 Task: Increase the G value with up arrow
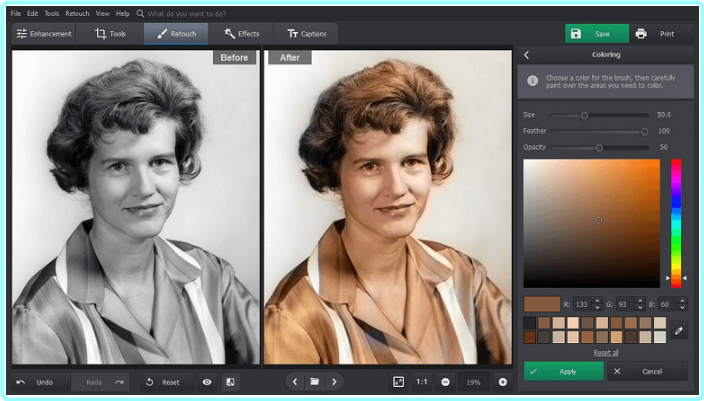640,301
